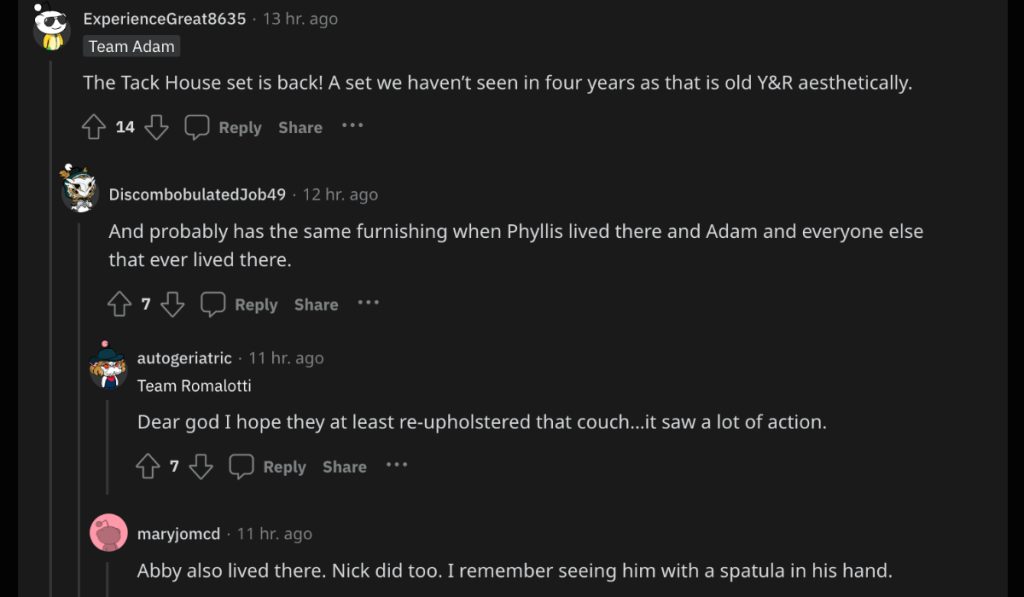1024x597 pixels.
Task: Downvote DiscombobulatedJob49's comment
Action: coord(173,304)
